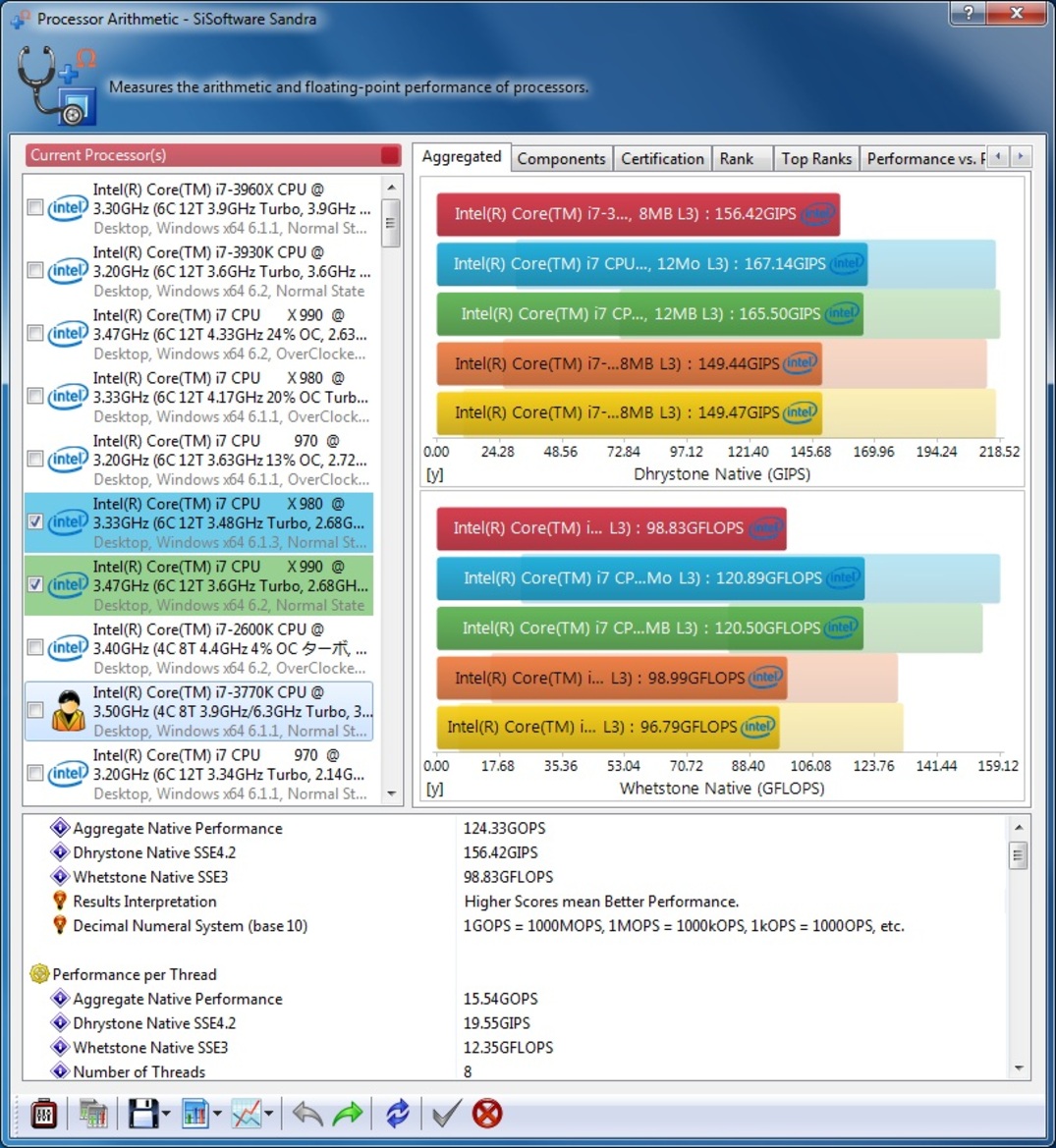
Task: Click the orange 149.44GIPS Dhrystone bar
Action: [629, 363]
